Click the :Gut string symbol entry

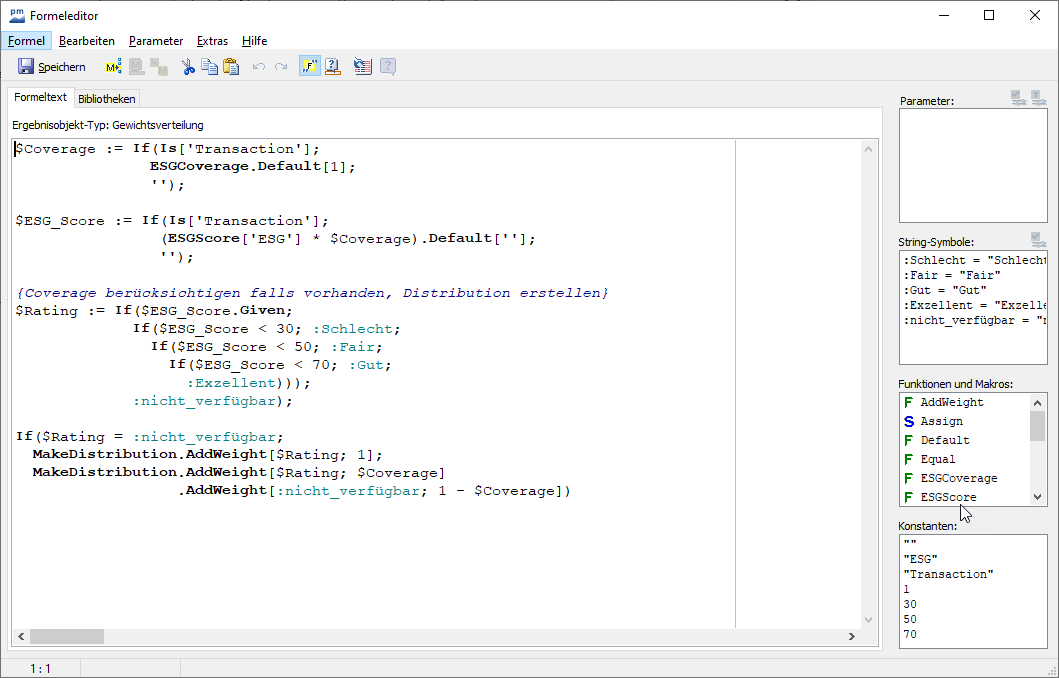point(931,290)
